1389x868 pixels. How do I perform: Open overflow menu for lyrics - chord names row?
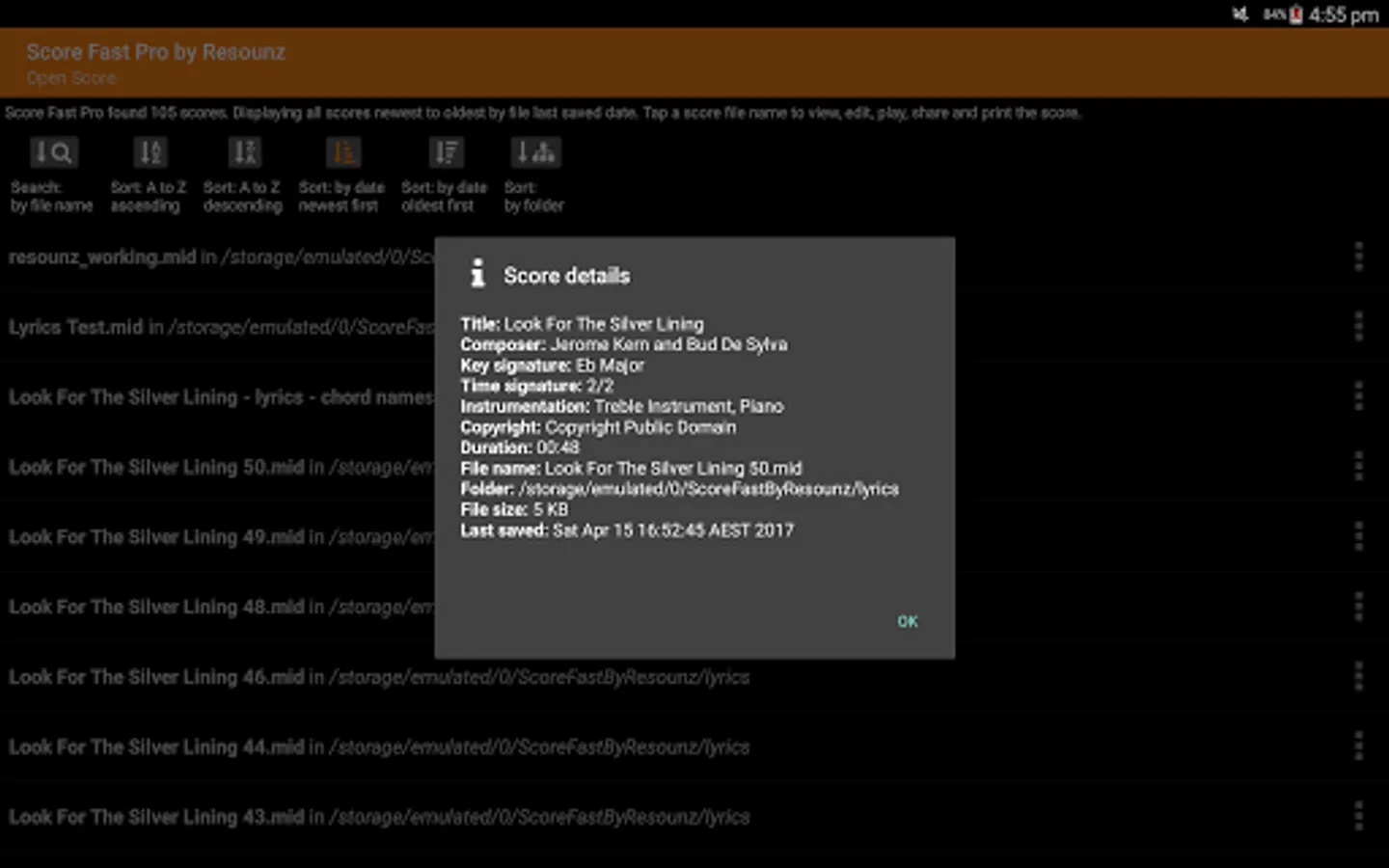1358,396
